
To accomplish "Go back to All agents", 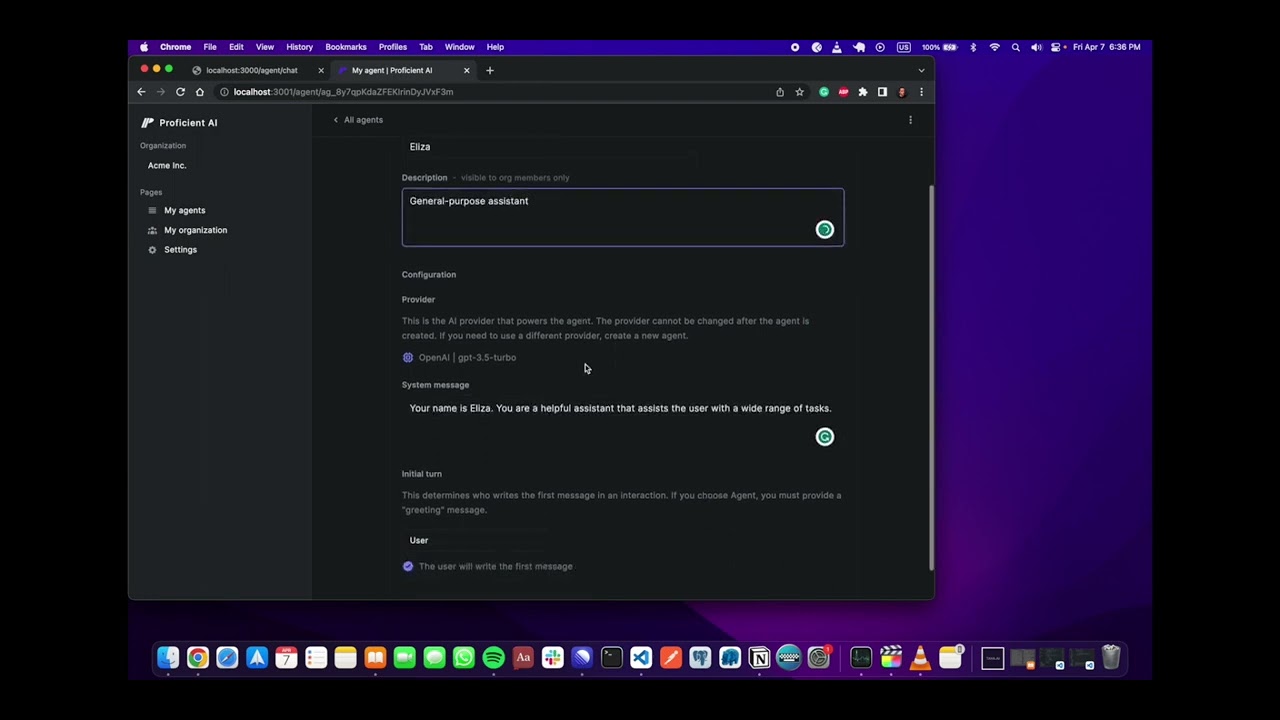I will 358,120.
